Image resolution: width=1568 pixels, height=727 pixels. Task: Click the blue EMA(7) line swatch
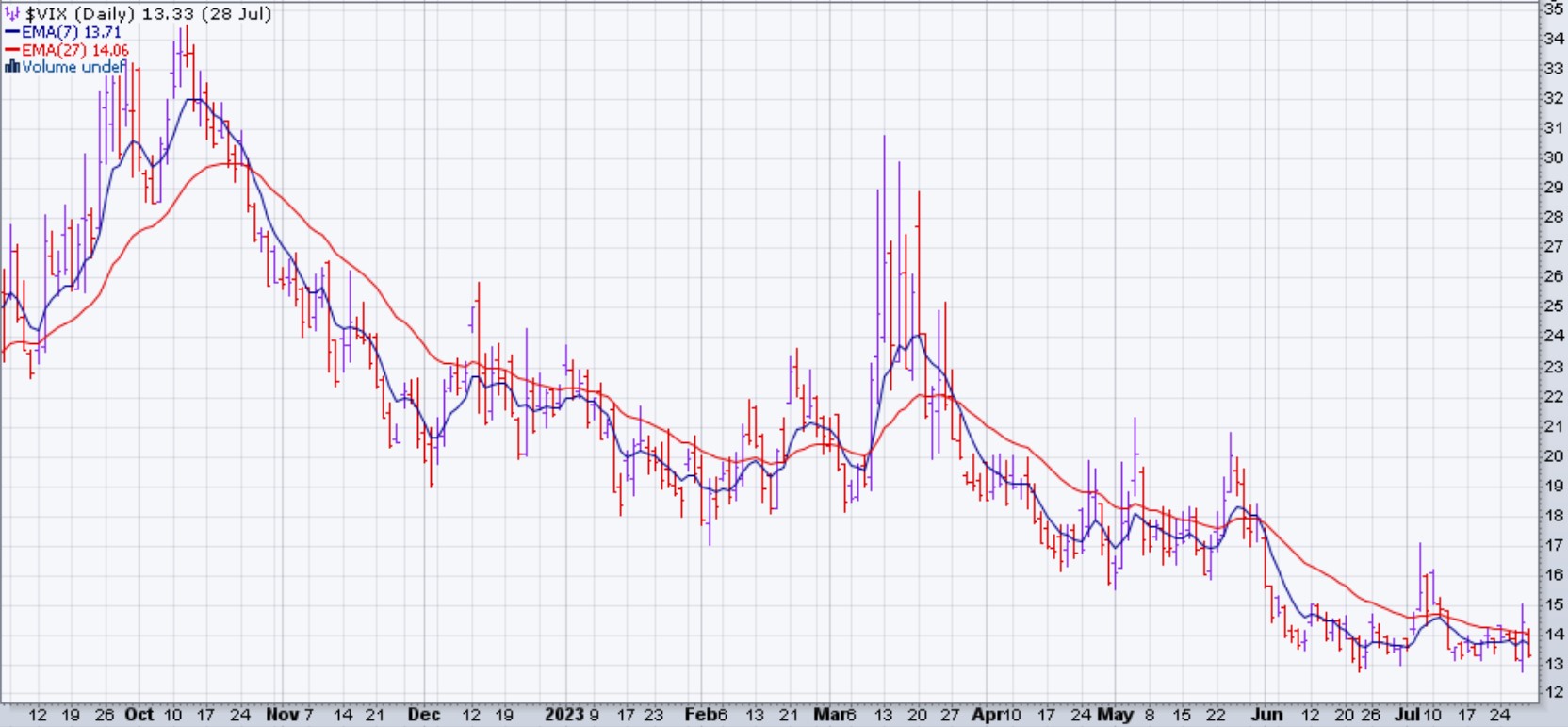coord(12,32)
